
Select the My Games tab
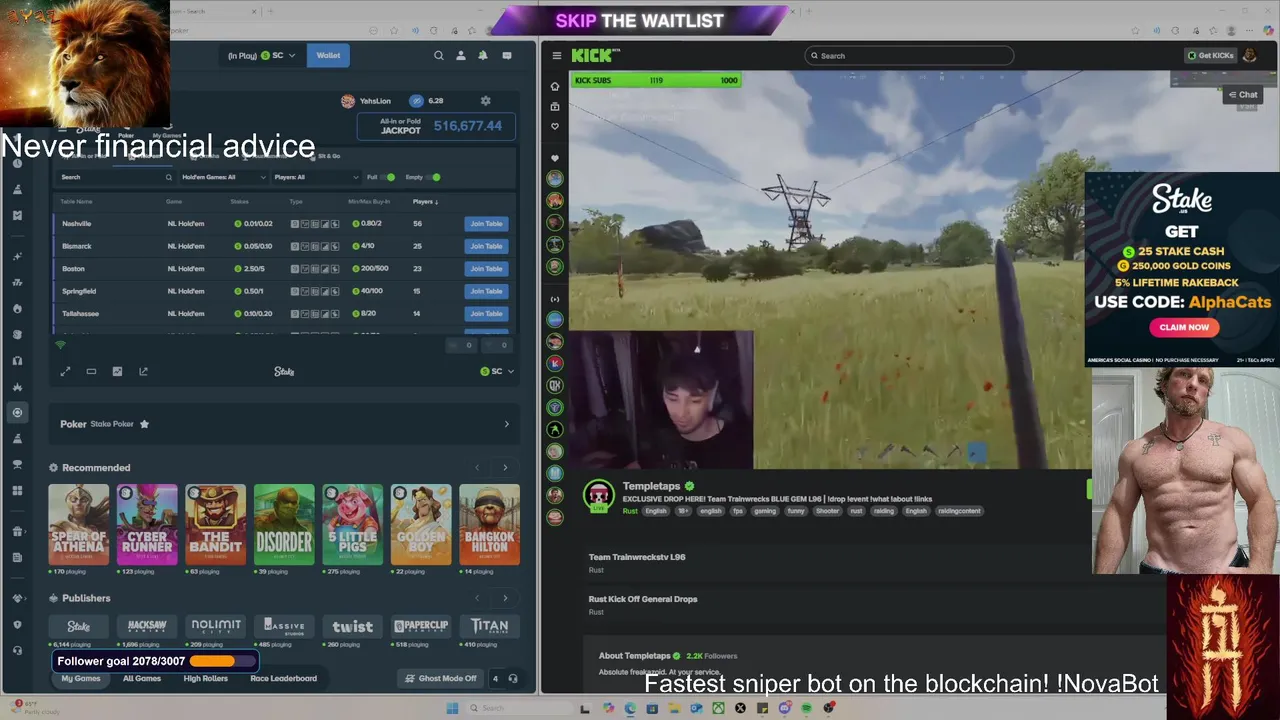[81, 678]
